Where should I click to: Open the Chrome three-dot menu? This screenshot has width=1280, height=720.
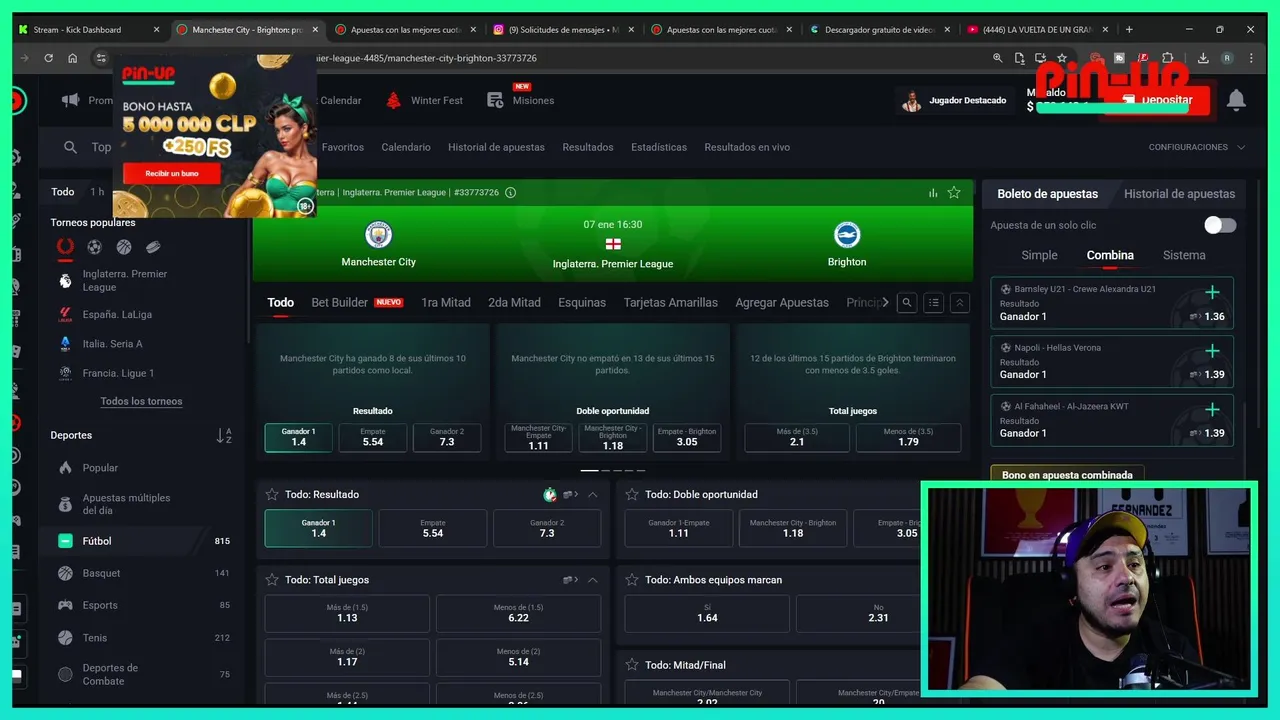click(1250, 58)
